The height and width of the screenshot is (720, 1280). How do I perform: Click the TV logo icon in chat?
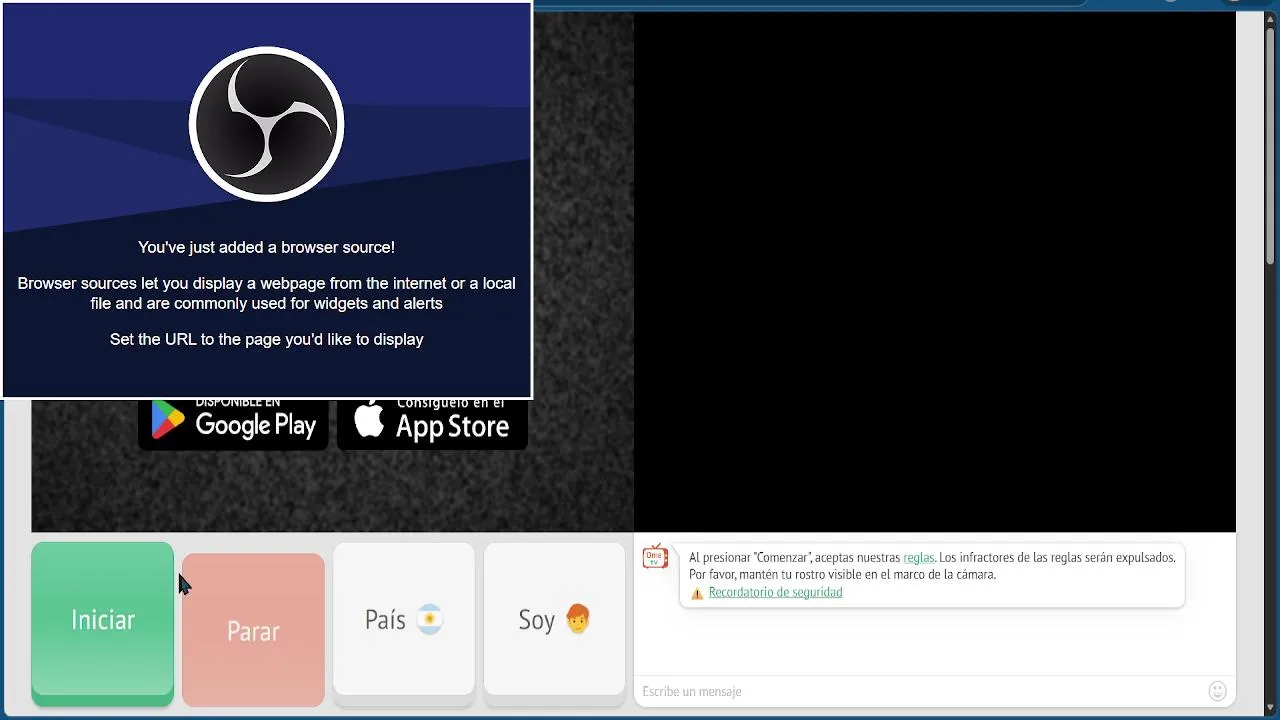[655, 556]
